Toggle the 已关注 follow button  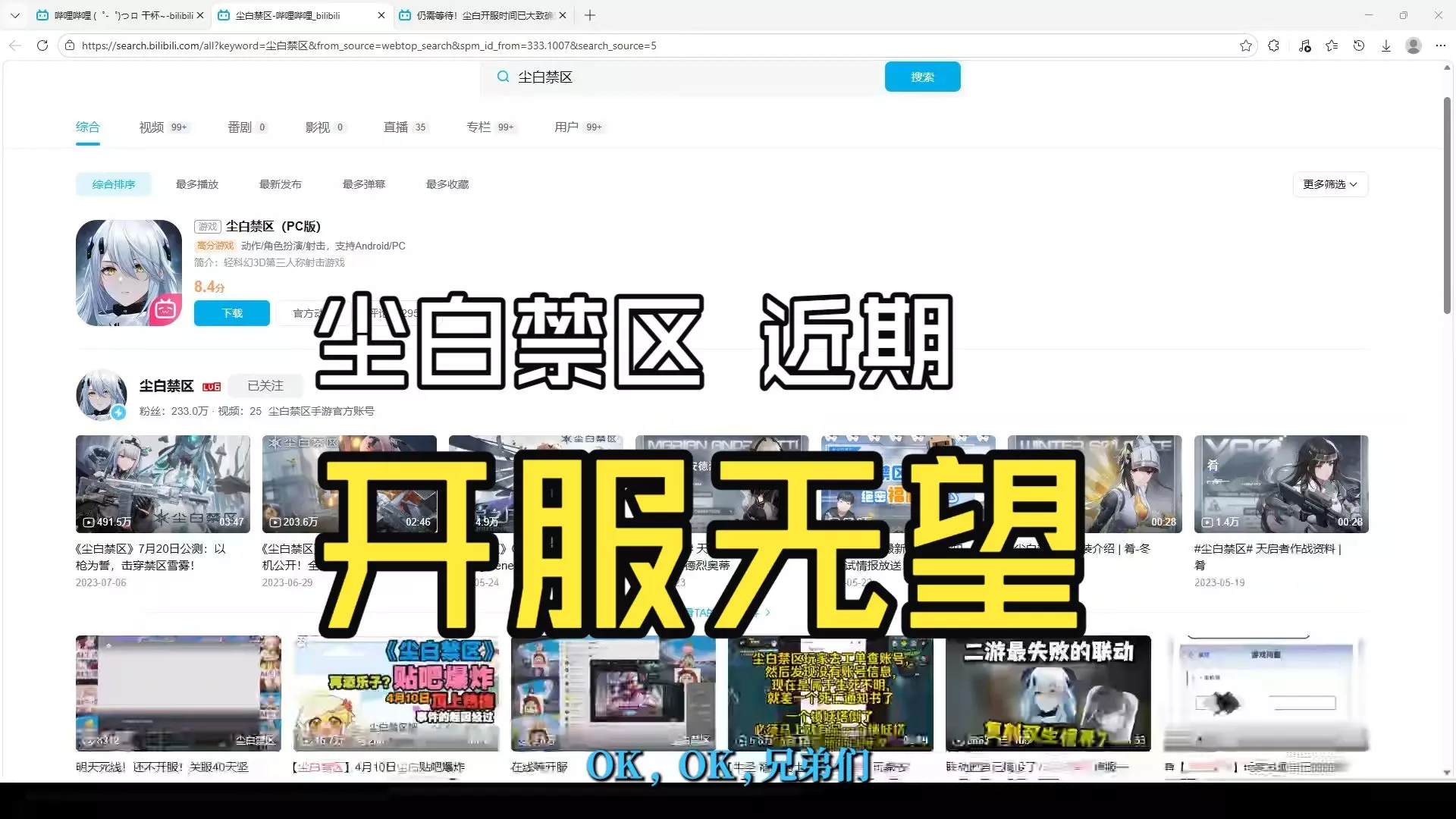click(x=265, y=386)
